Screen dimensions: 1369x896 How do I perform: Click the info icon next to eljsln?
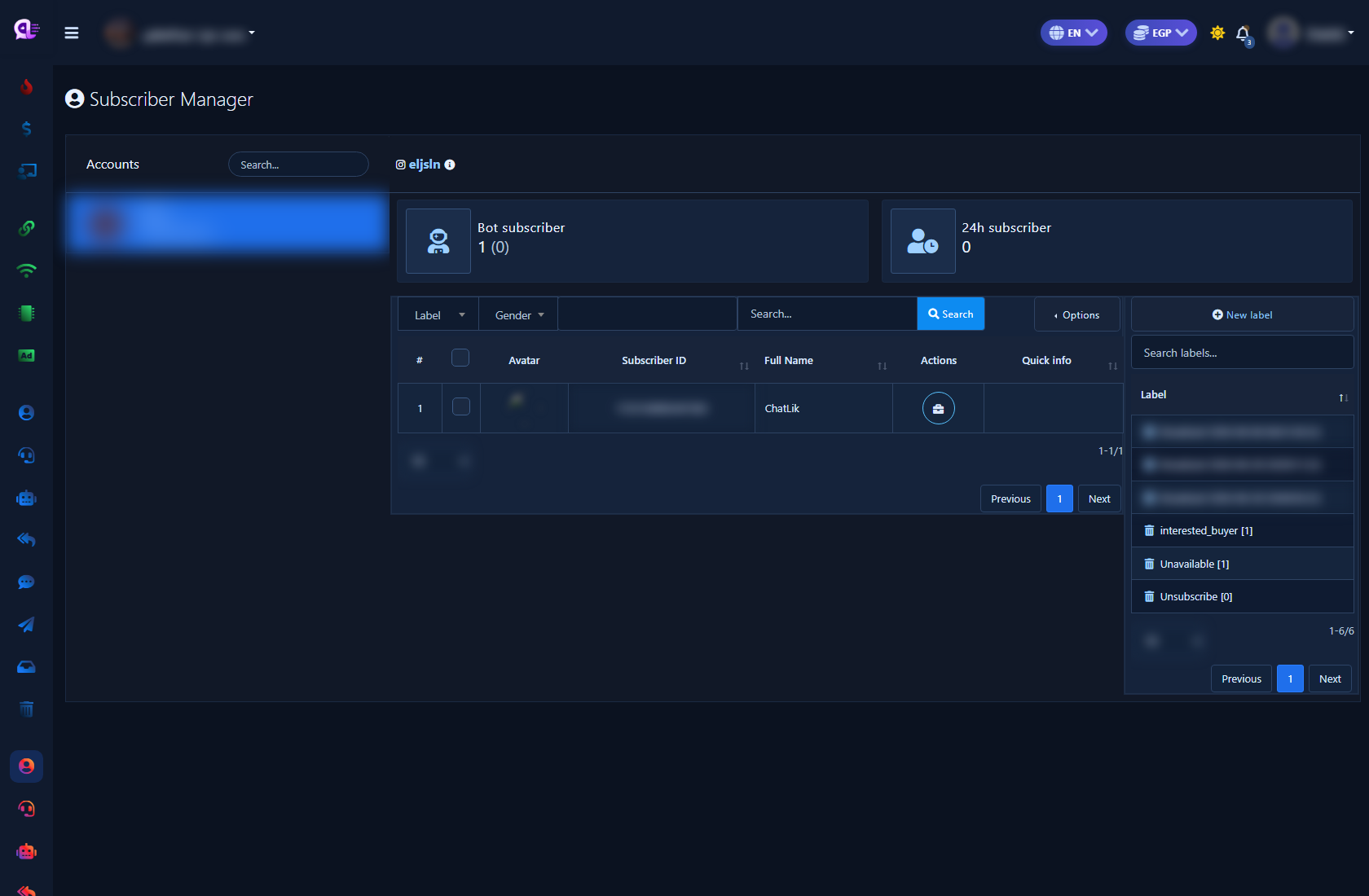click(450, 165)
